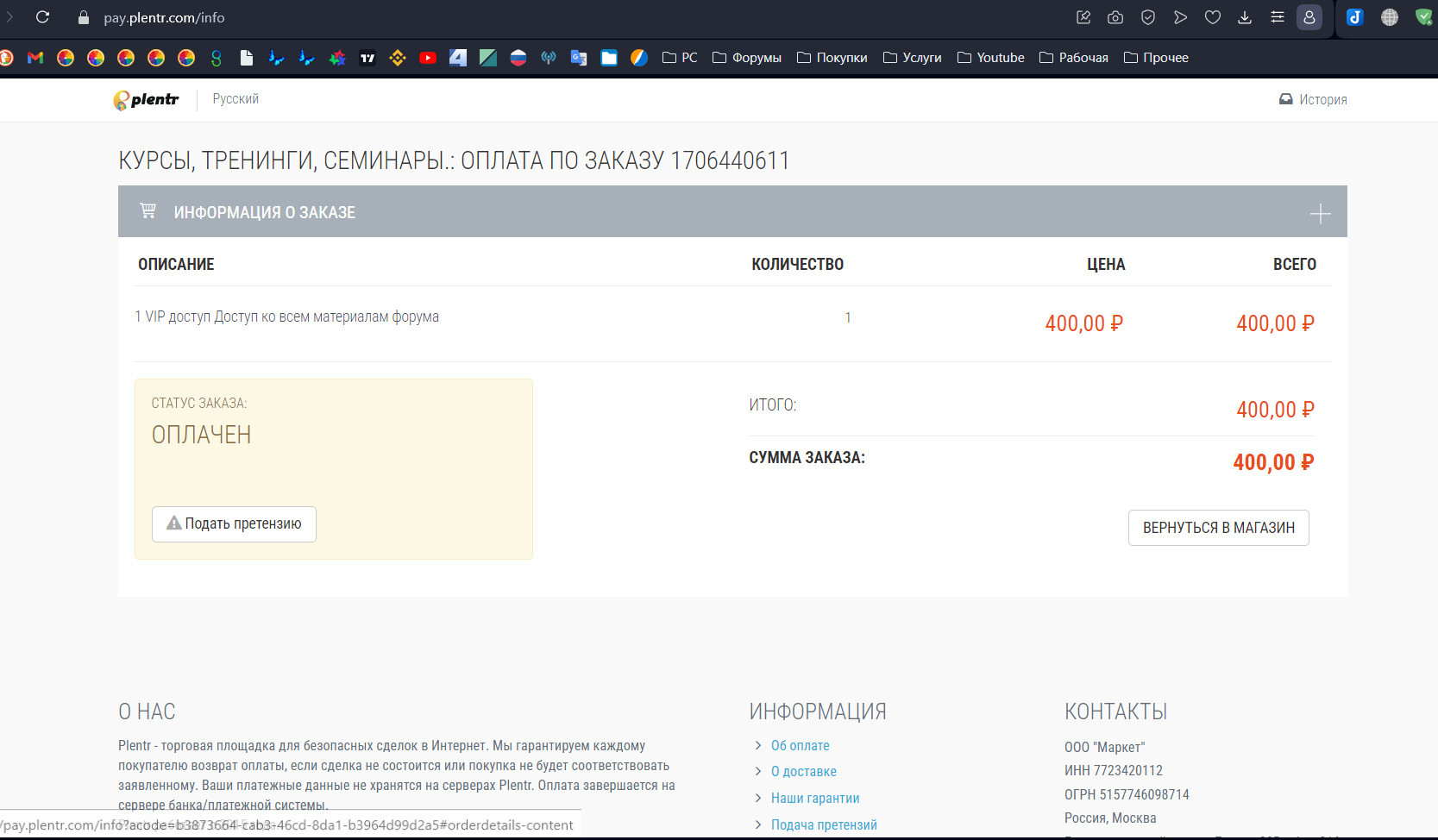Expand the Покупки bookmarks folder
Image resolution: width=1438 pixels, height=840 pixels.
click(832, 58)
